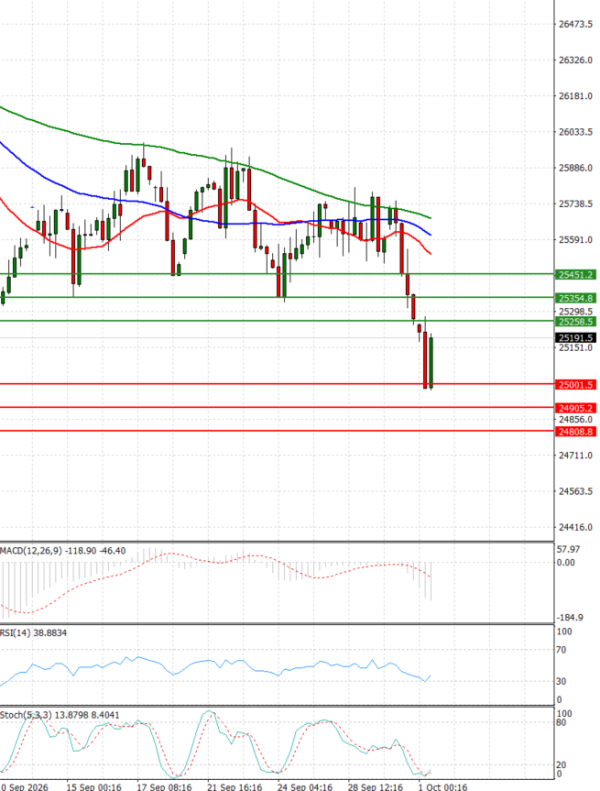The height and width of the screenshot is (791, 600).
Task: Click the 24856.0 price axis value
Action: tap(576, 420)
